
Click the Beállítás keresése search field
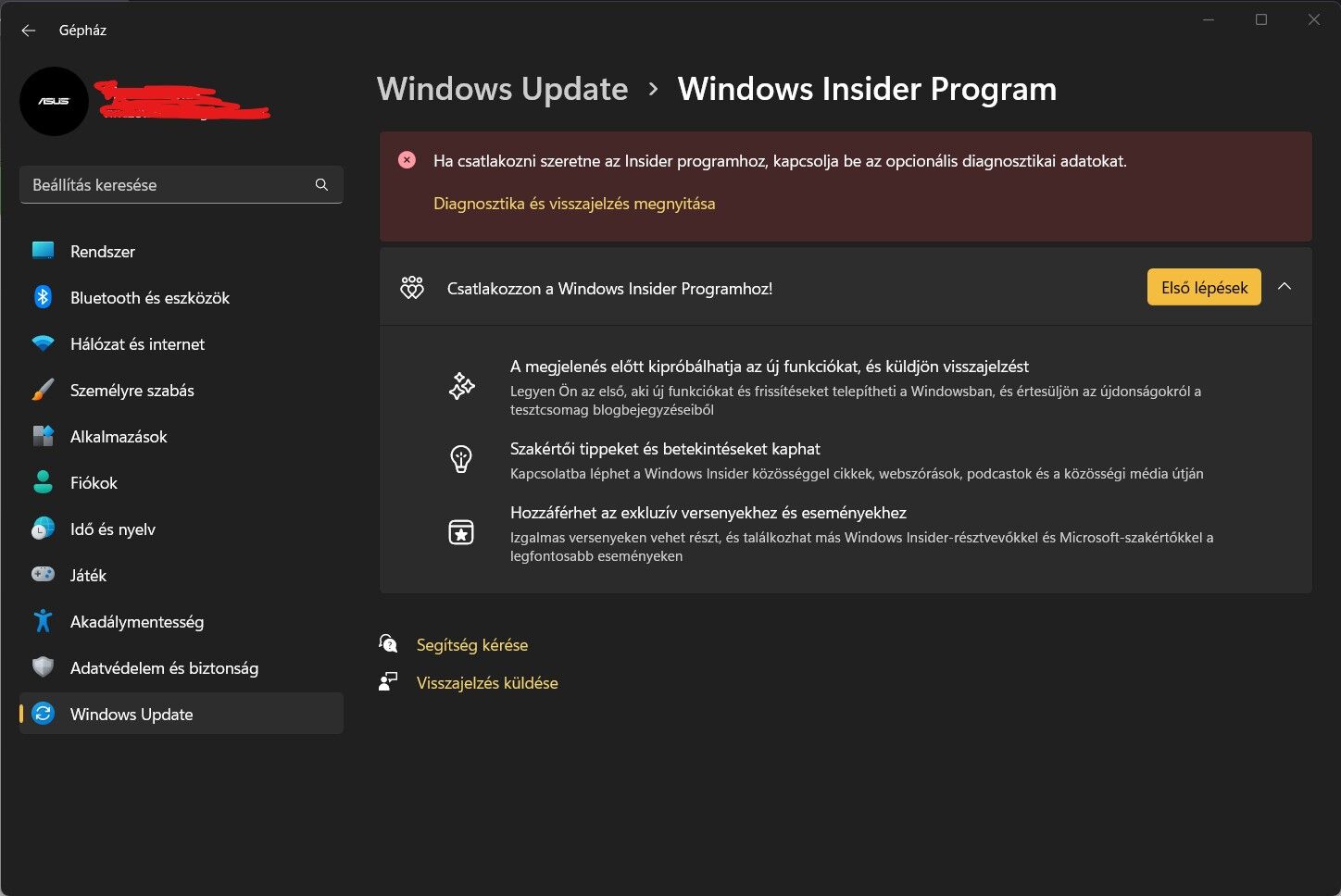point(182,185)
